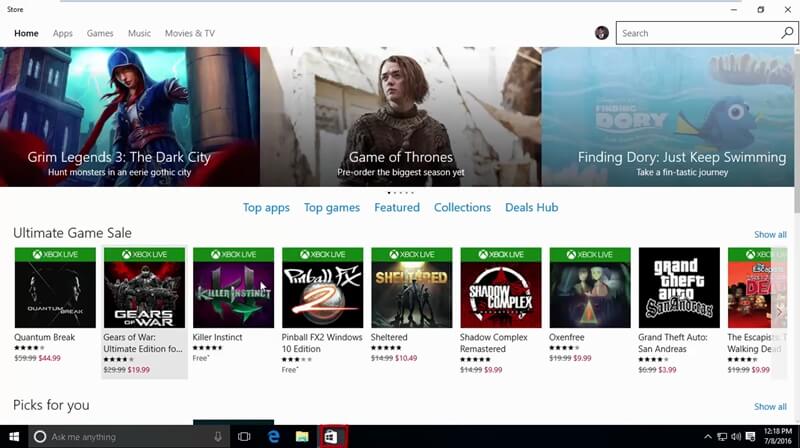Open the user account avatar
Image resolution: width=800 pixels, height=448 pixels.
pyautogui.click(x=602, y=33)
